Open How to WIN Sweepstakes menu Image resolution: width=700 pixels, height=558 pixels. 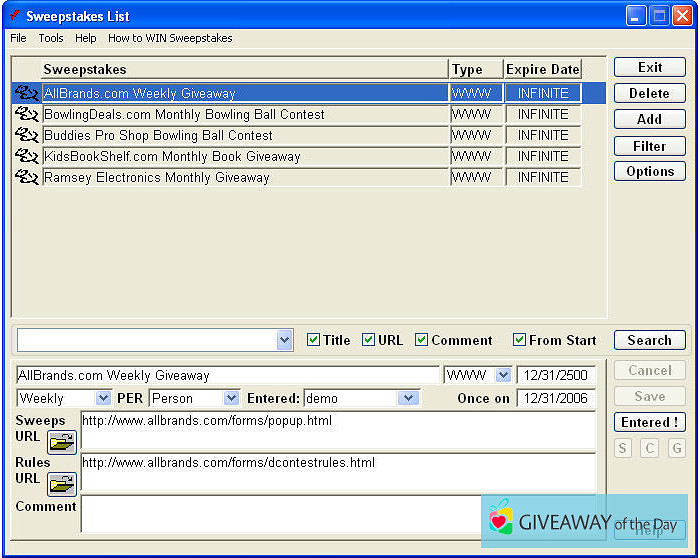pyautogui.click(x=170, y=38)
